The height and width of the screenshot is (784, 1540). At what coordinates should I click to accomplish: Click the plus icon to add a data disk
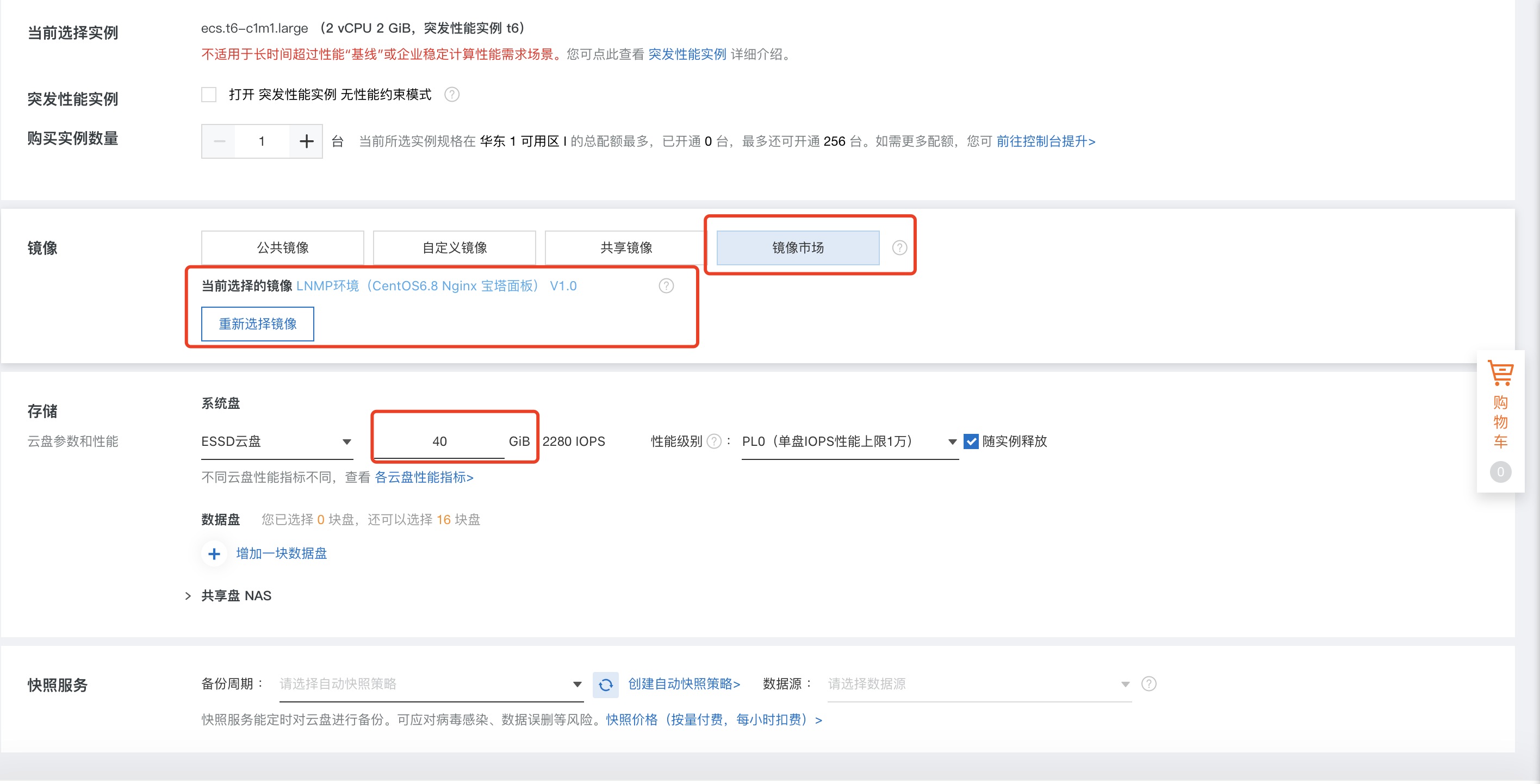pos(214,553)
